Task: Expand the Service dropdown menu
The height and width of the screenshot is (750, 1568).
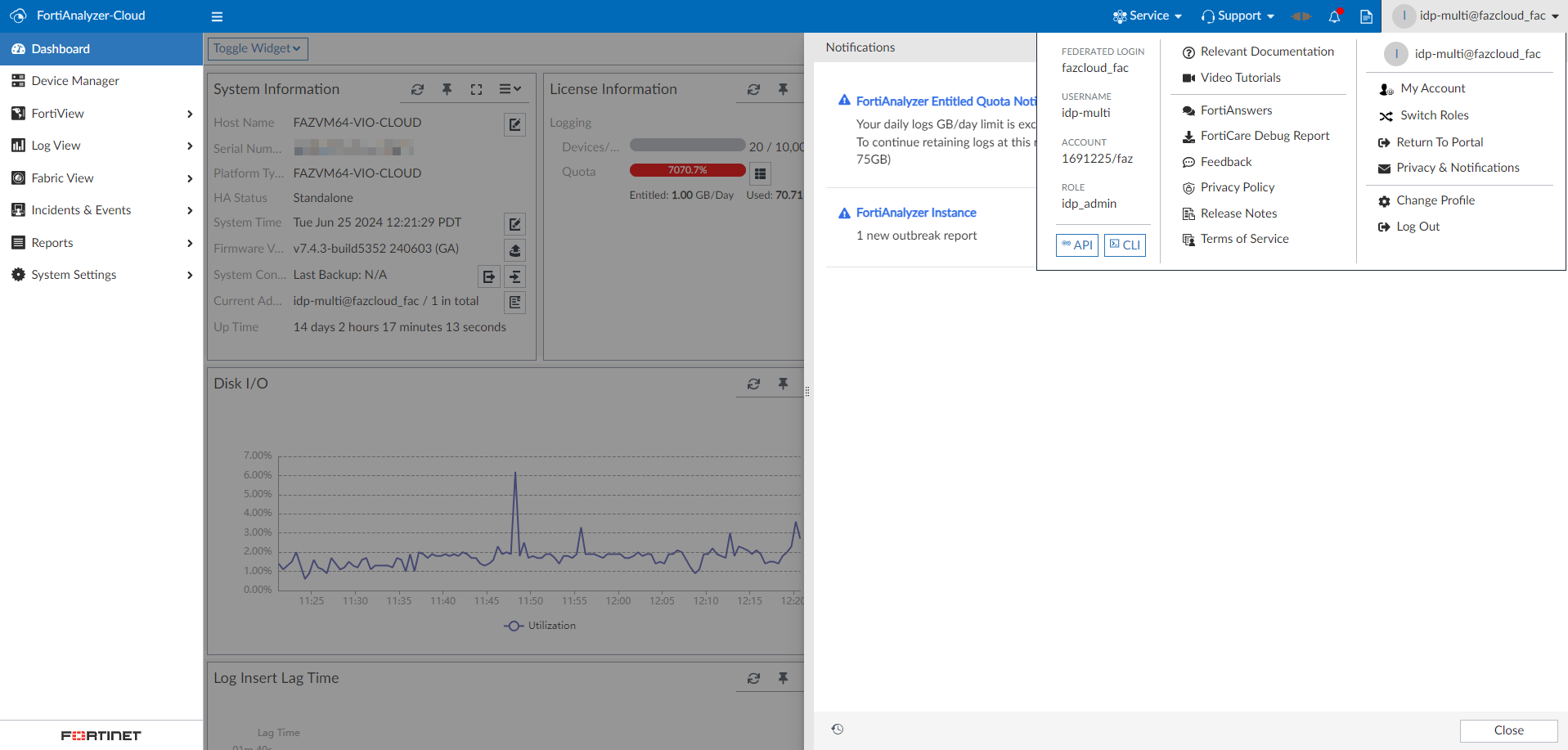Action: pyautogui.click(x=1148, y=16)
